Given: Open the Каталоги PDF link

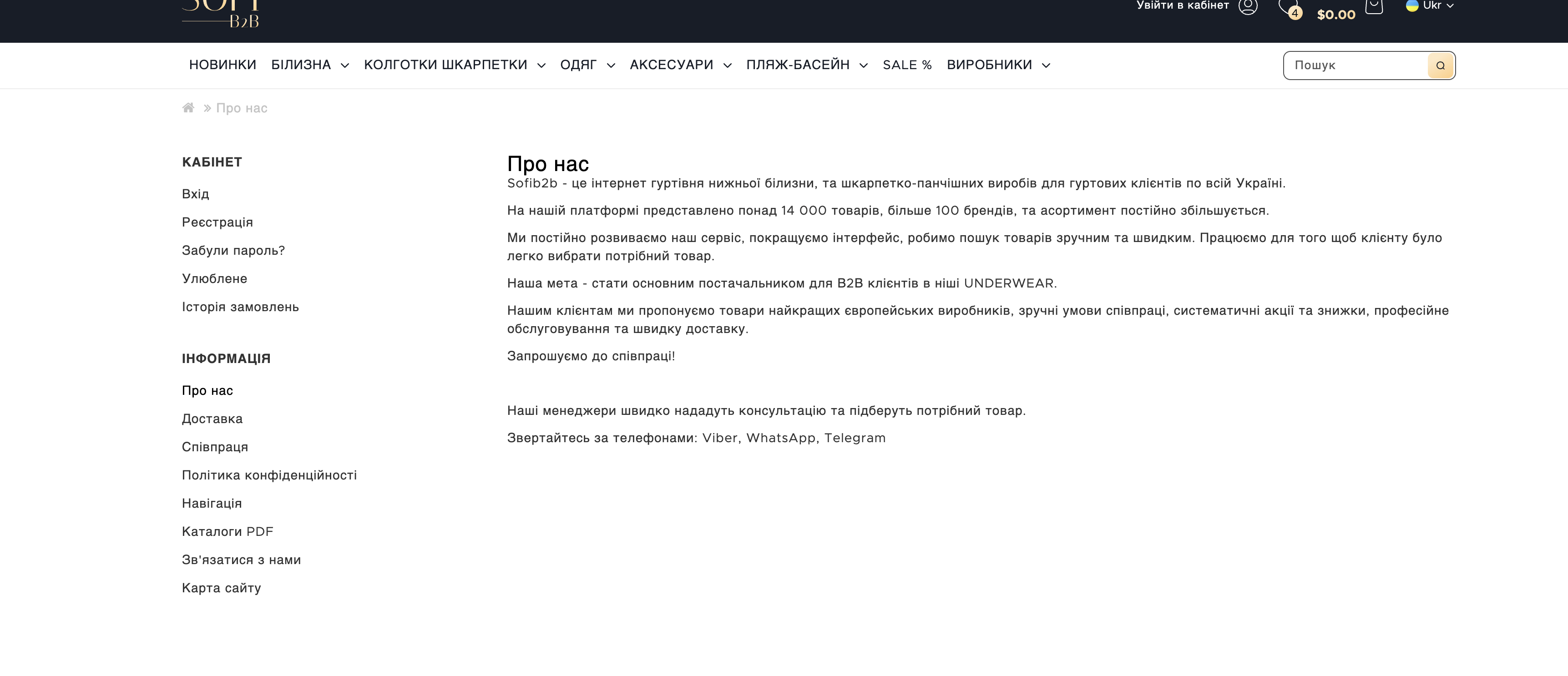Looking at the screenshot, I should click(228, 531).
